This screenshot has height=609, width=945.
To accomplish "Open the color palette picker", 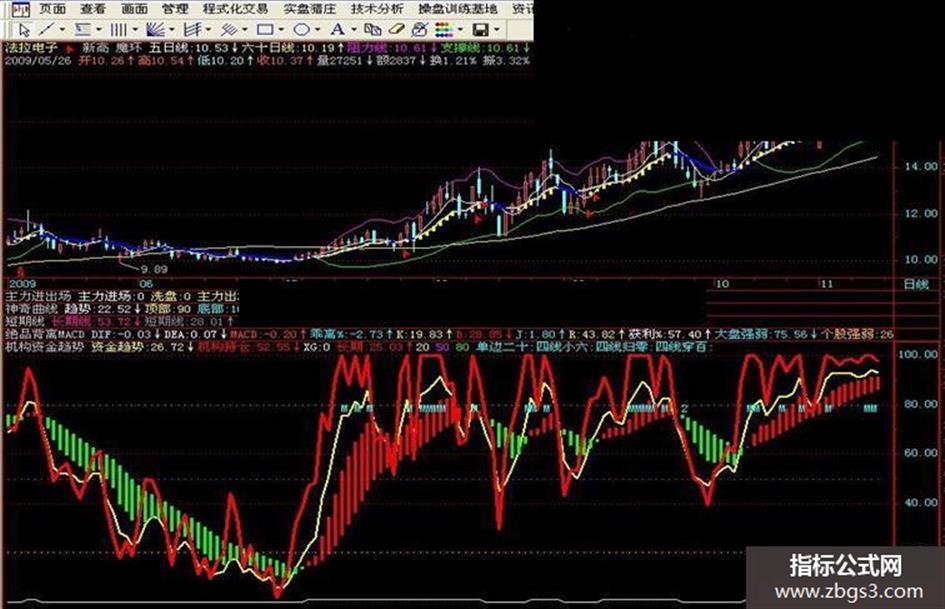I will 444,29.
